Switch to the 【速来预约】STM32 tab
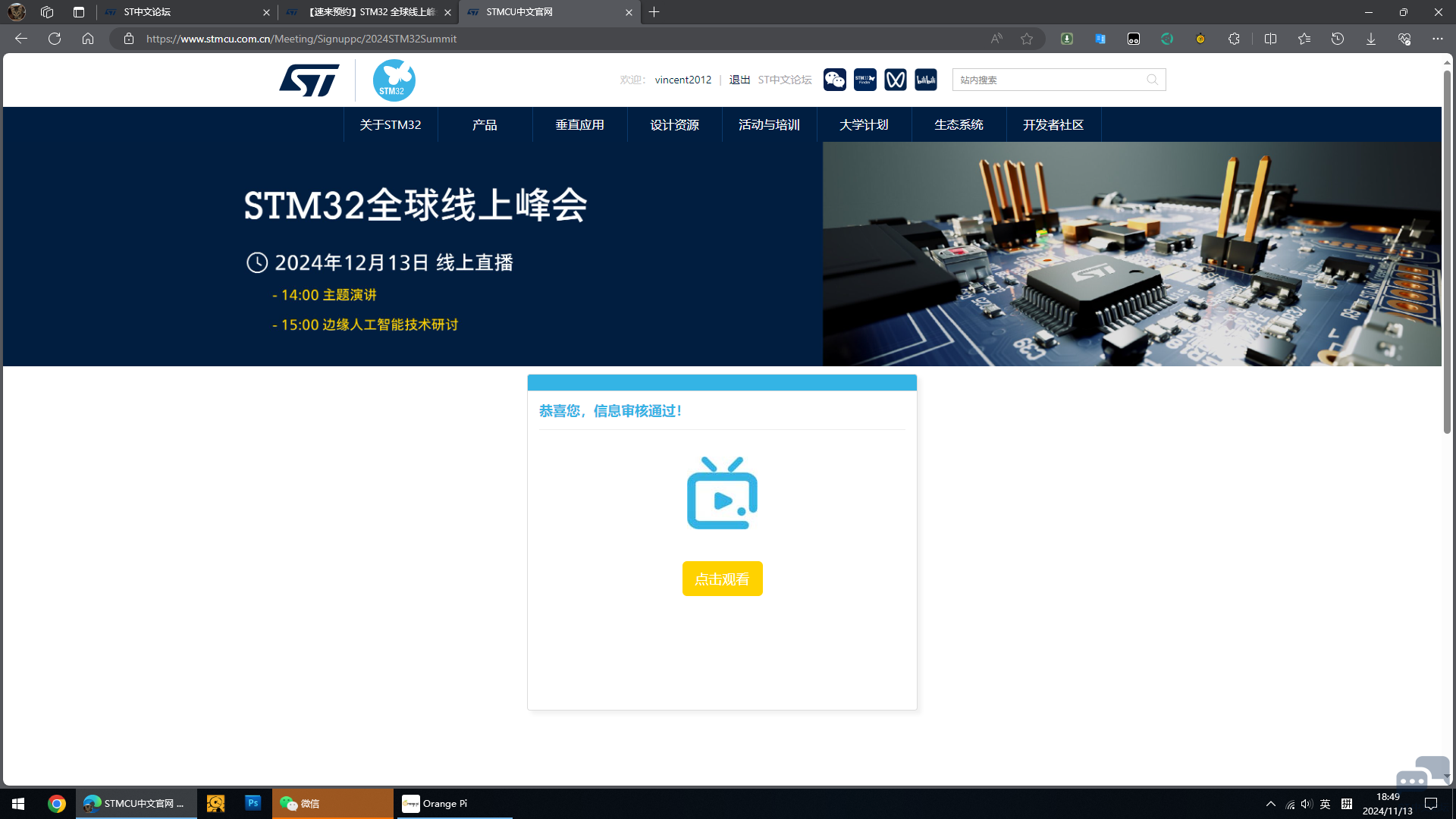Screen dimensions: 1456x819 pos(369,12)
